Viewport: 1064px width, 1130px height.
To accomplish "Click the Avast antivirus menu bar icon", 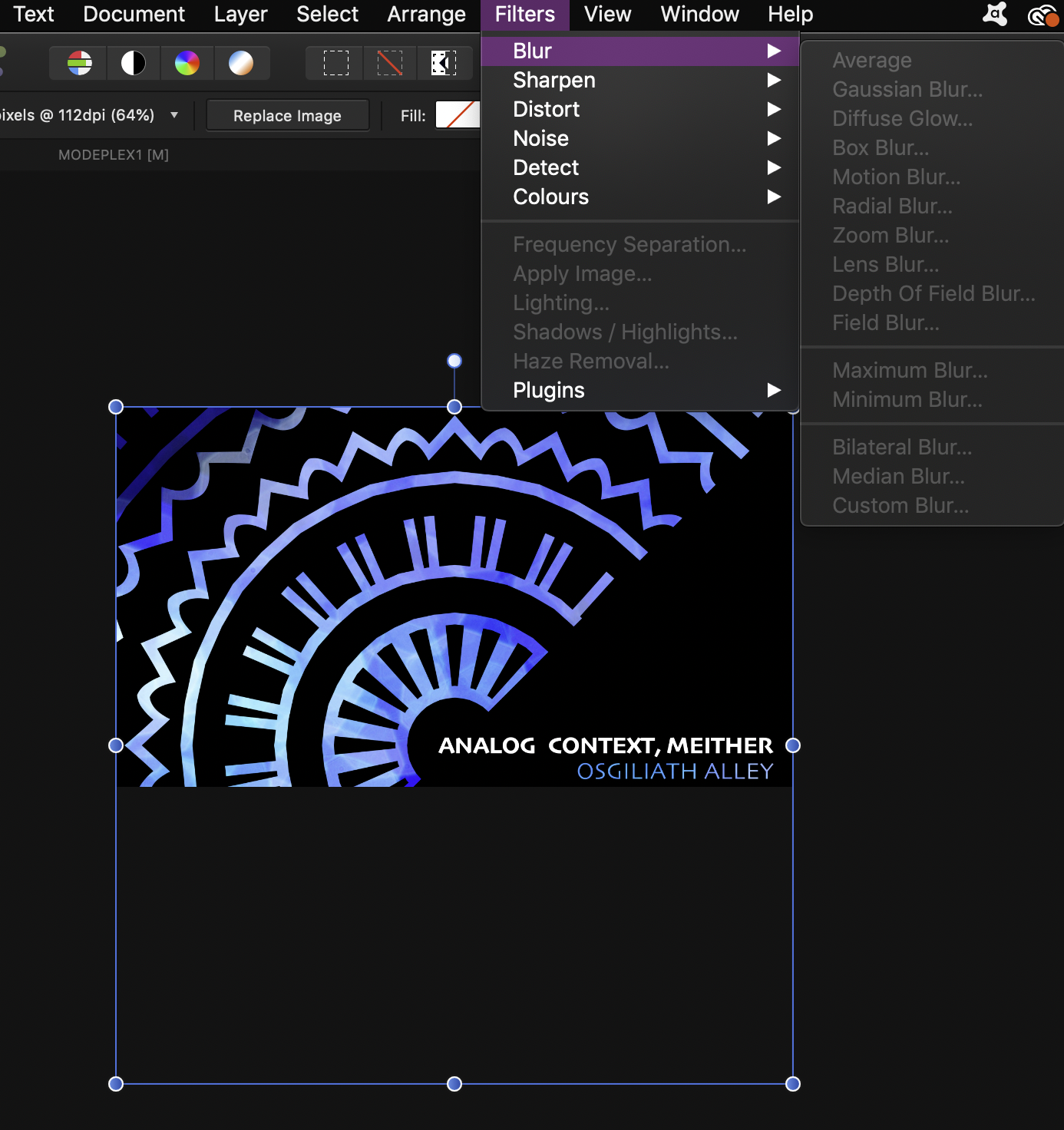I will coord(994,14).
